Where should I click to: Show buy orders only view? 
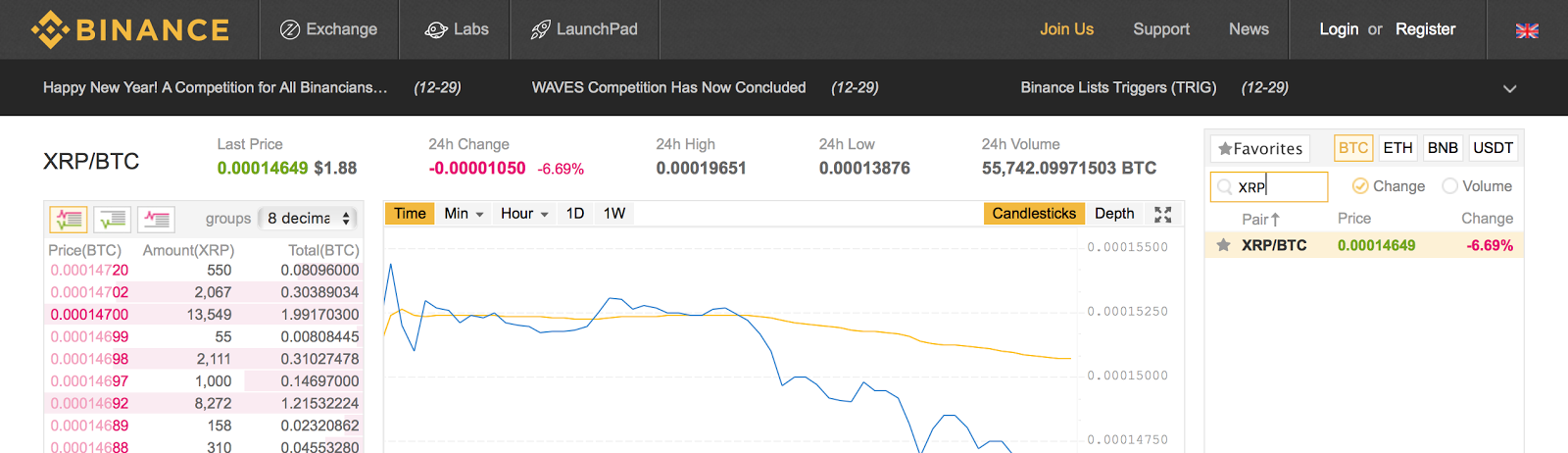(x=113, y=219)
